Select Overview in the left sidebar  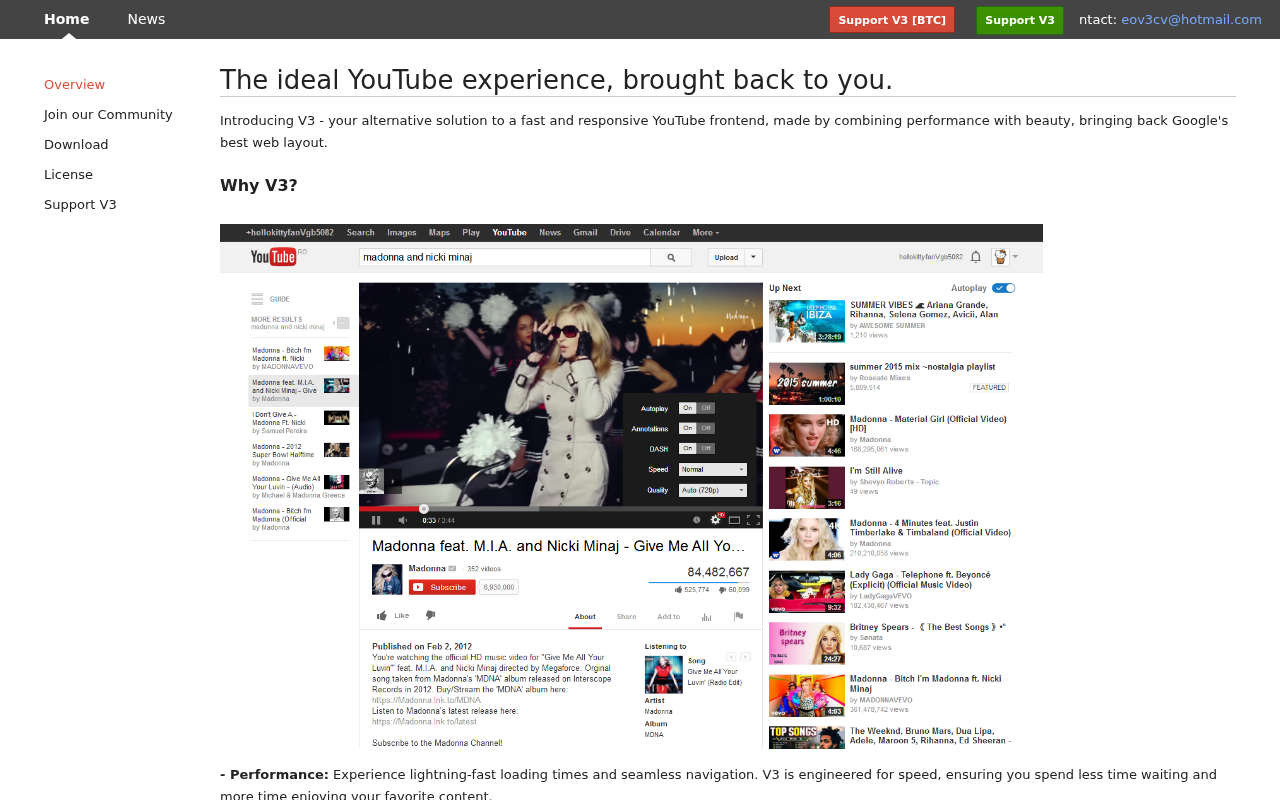coord(74,84)
